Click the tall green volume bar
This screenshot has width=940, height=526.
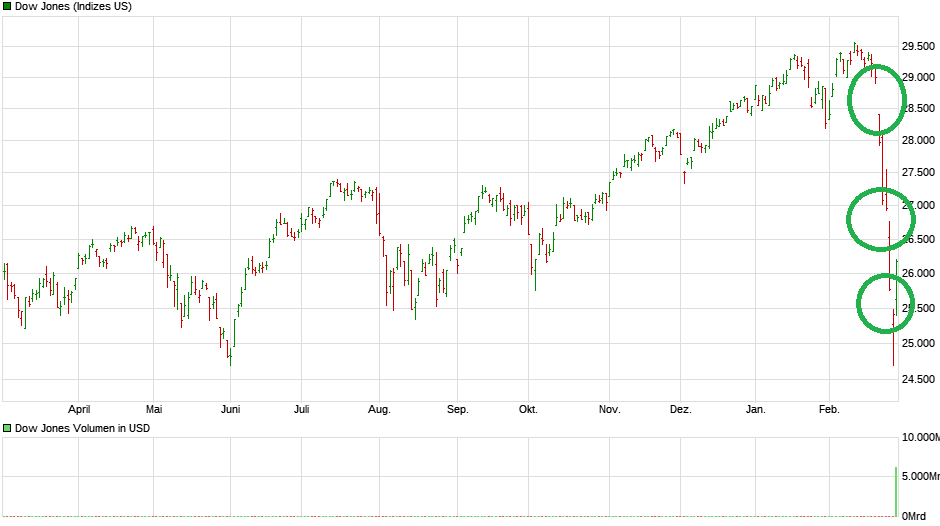pos(895,491)
